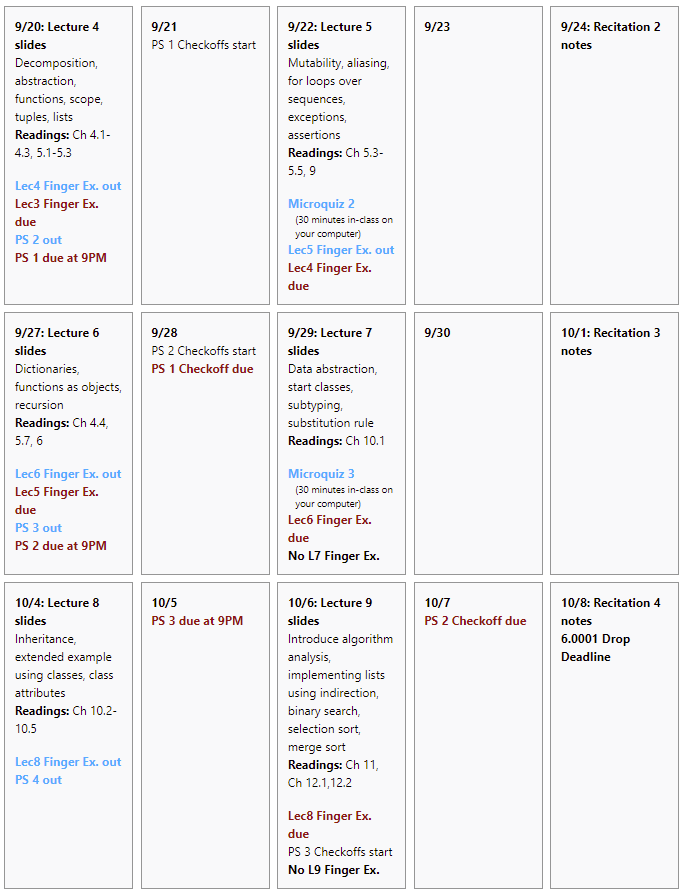
Task: Open 'PS 2 out' link on 9/20
Action: [x=38, y=240]
